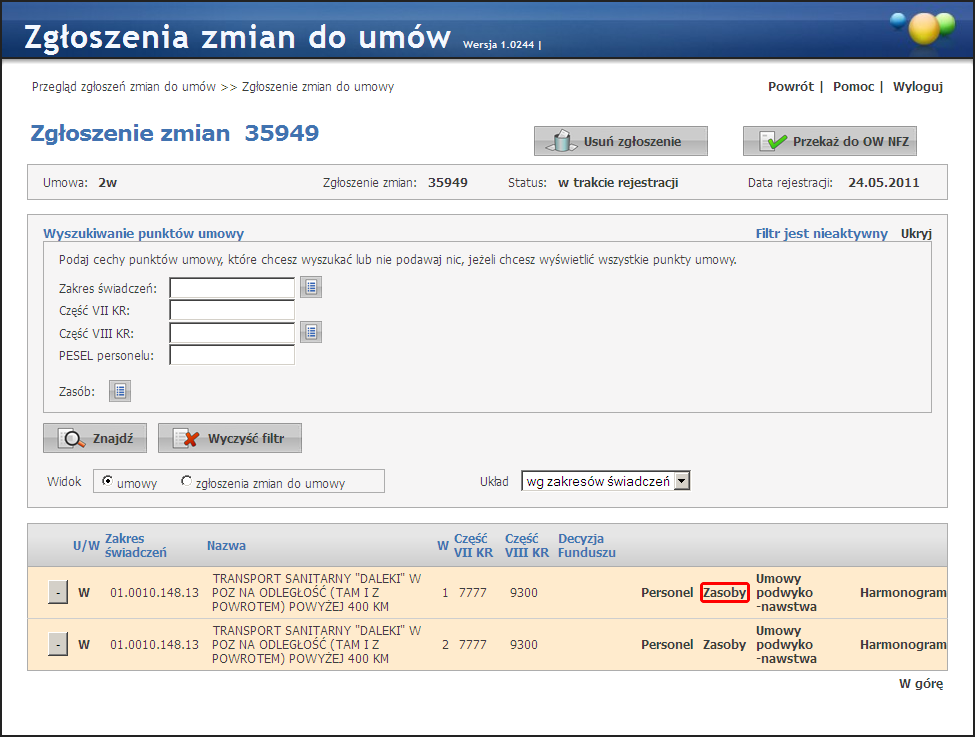Screen dimensions: 975x737
Task: Collapse the first table row with minus button
Action: point(58,593)
